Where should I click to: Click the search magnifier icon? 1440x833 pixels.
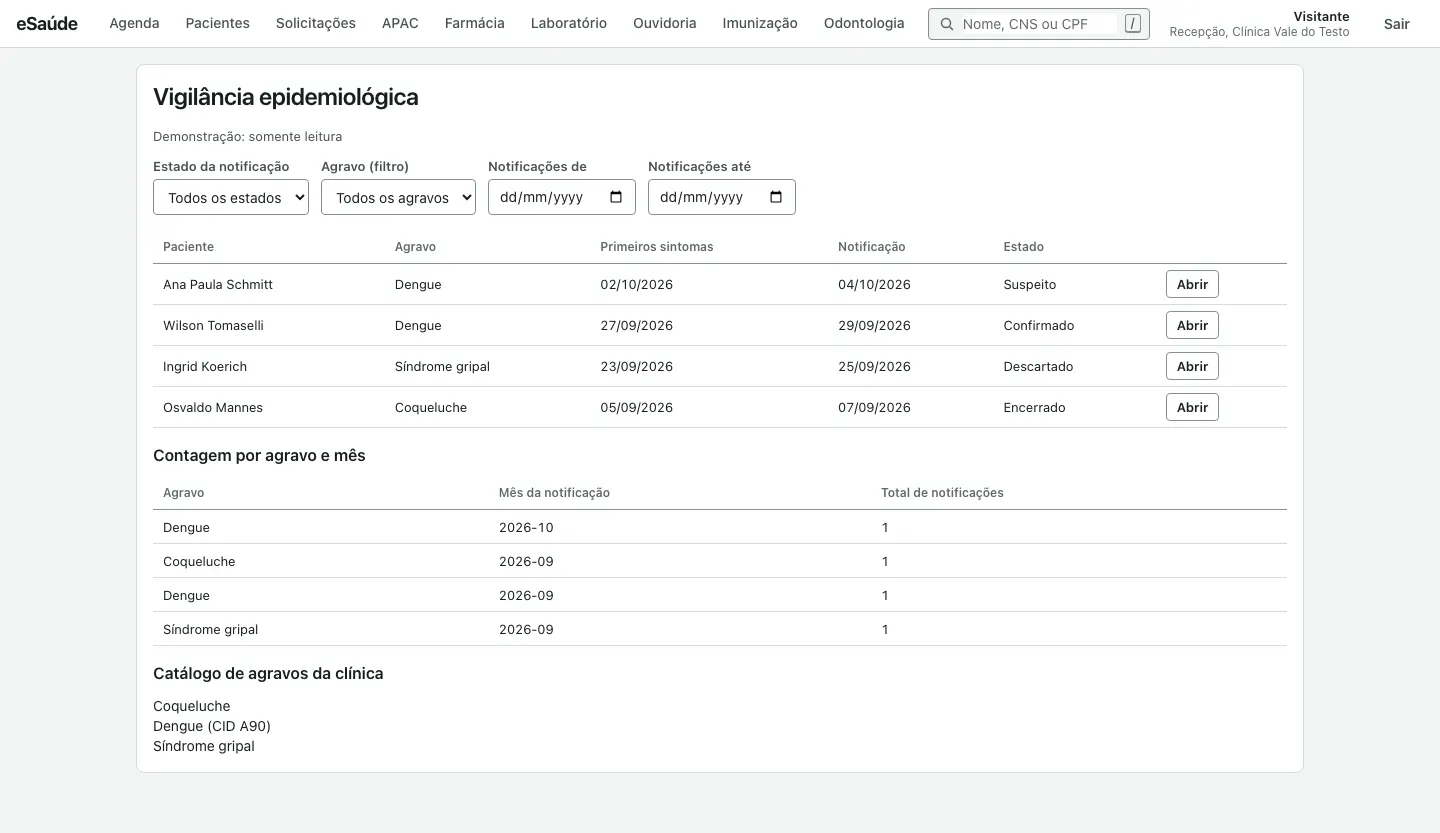(946, 24)
